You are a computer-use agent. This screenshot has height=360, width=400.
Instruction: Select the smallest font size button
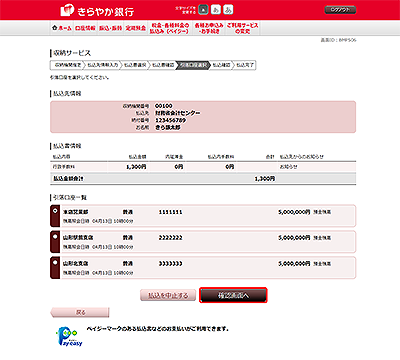203,10
